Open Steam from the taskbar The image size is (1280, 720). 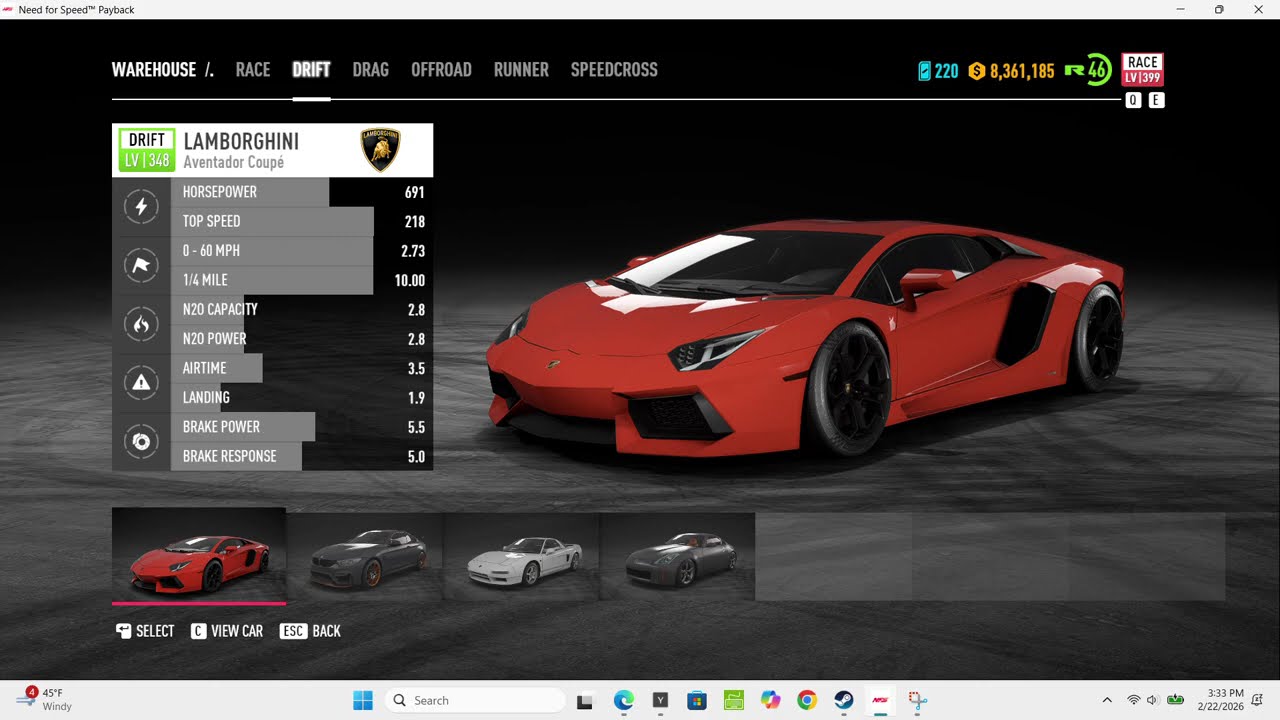844,700
